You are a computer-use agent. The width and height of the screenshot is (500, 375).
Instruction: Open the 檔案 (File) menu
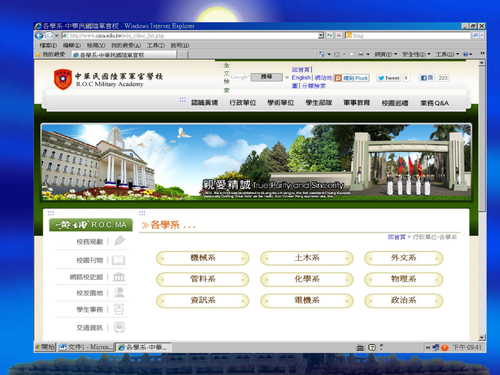click(x=48, y=45)
